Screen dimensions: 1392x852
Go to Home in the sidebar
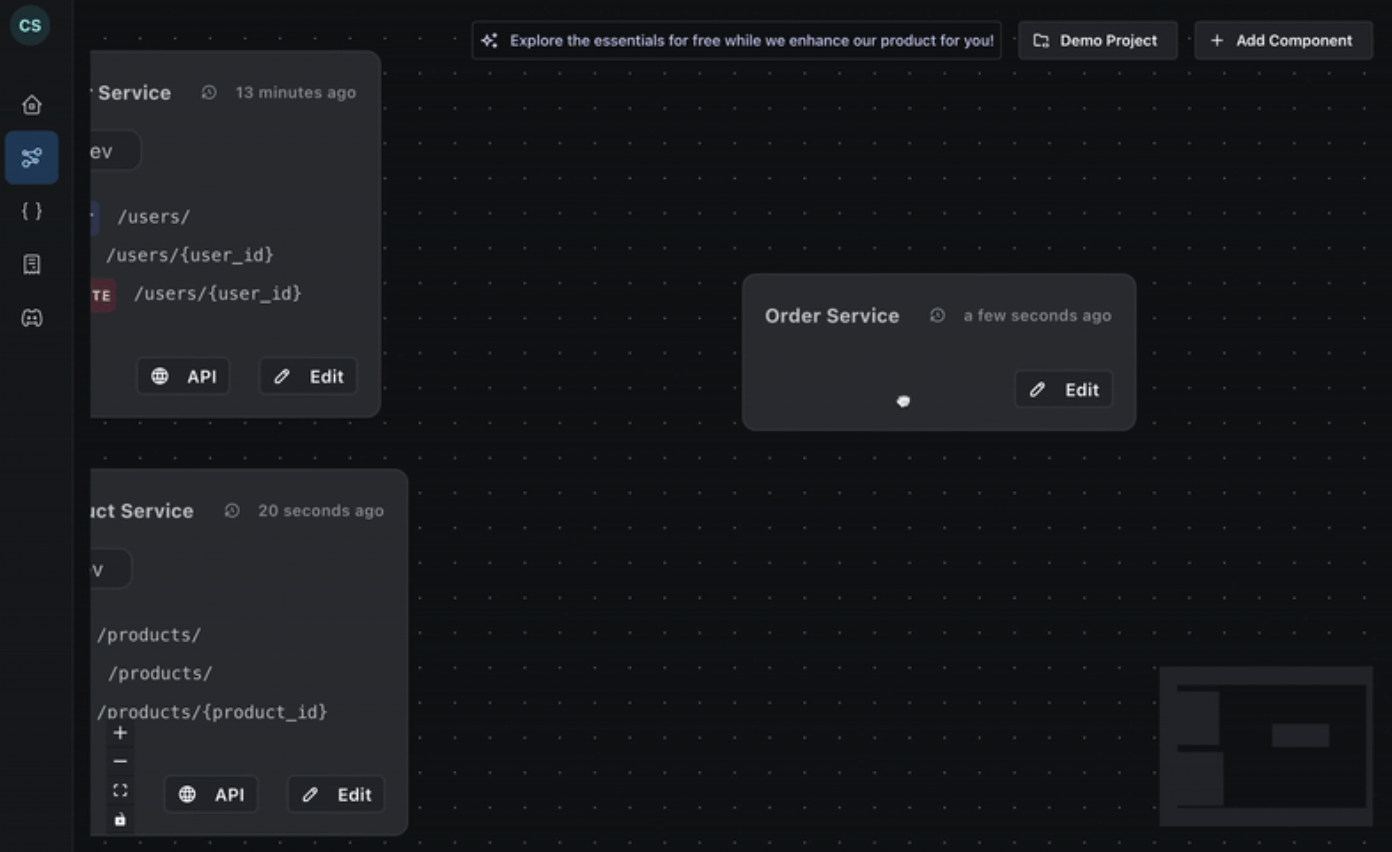pyautogui.click(x=32, y=105)
